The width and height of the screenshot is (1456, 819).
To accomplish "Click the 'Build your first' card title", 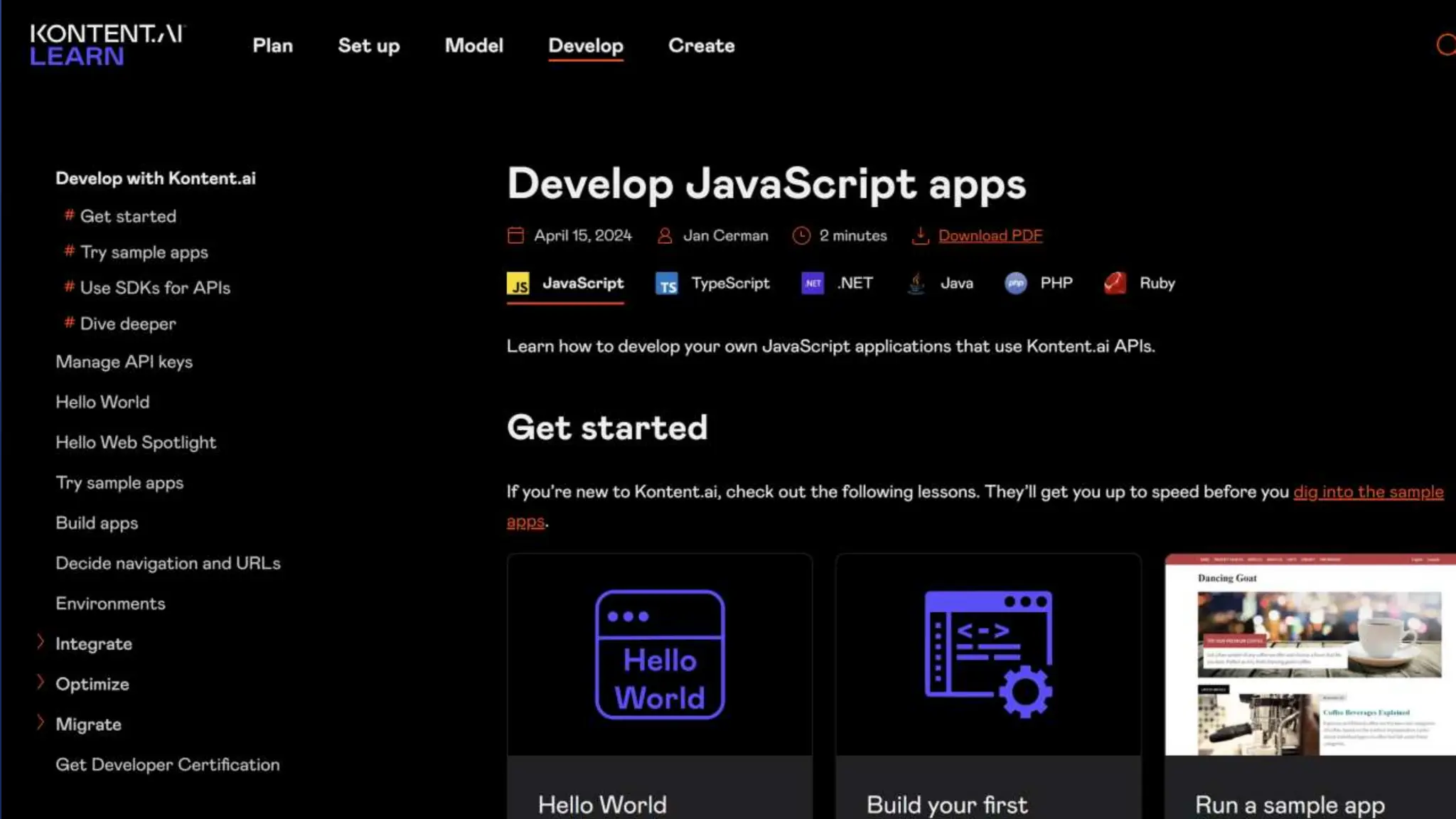I will (947, 805).
